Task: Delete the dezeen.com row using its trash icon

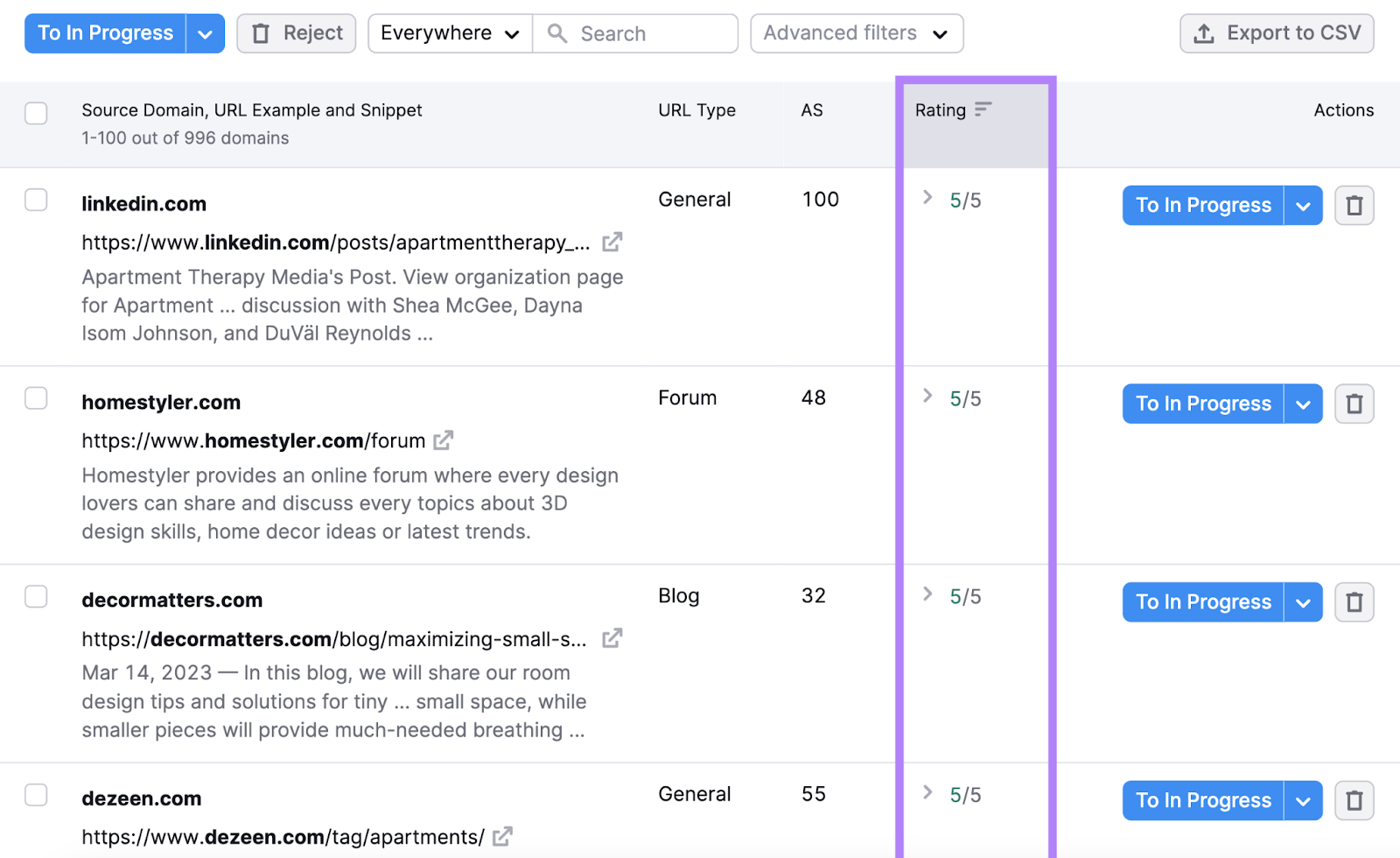Action: pos(1354,799)
